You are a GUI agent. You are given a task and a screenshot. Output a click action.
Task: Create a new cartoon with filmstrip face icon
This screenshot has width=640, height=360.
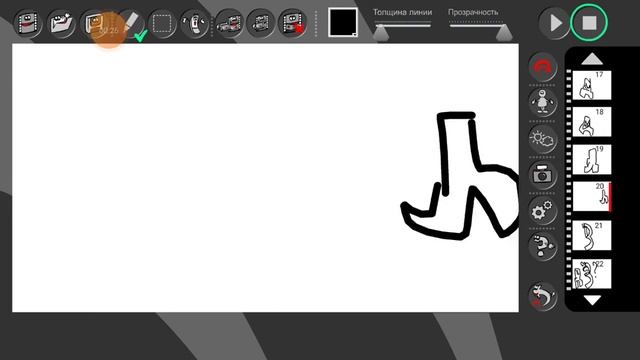(x=27, y=24)
